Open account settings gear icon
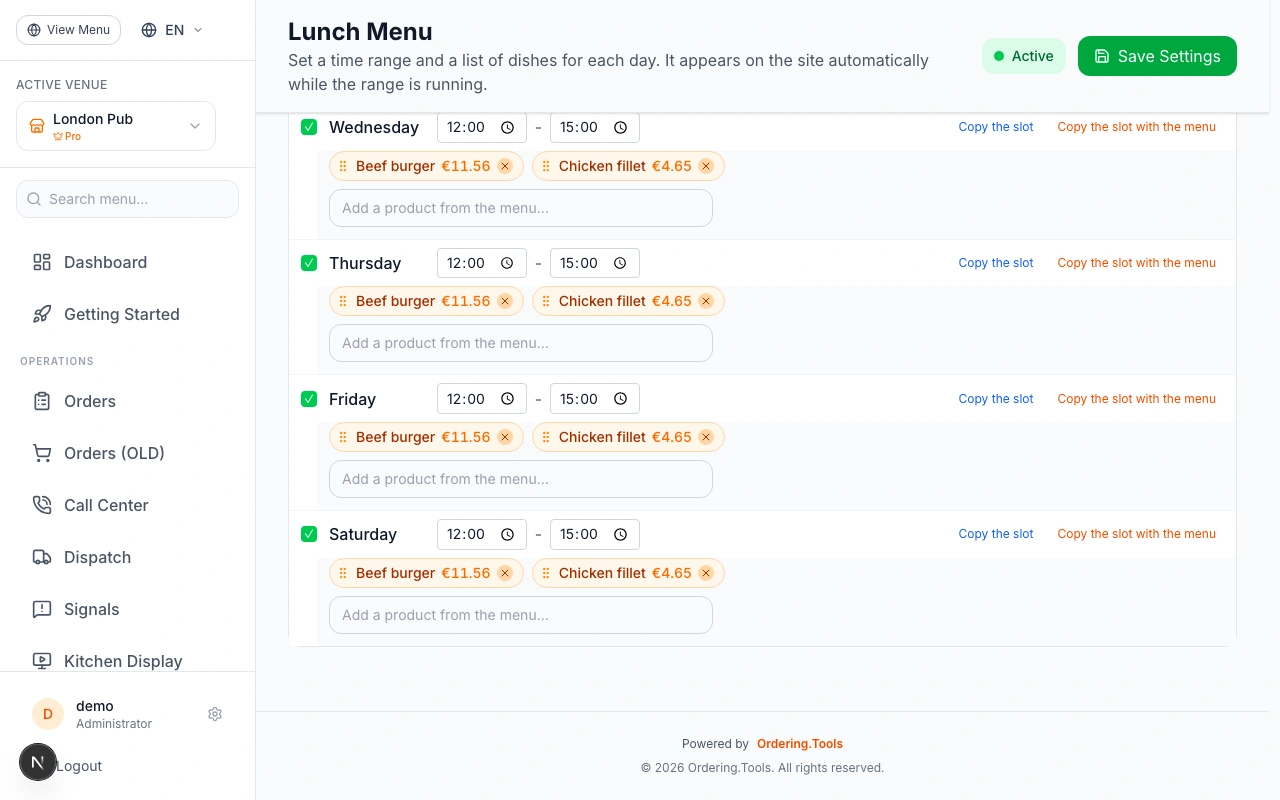Image resolution: width=1280 pixels, height=800 pixels. (215, 714)
